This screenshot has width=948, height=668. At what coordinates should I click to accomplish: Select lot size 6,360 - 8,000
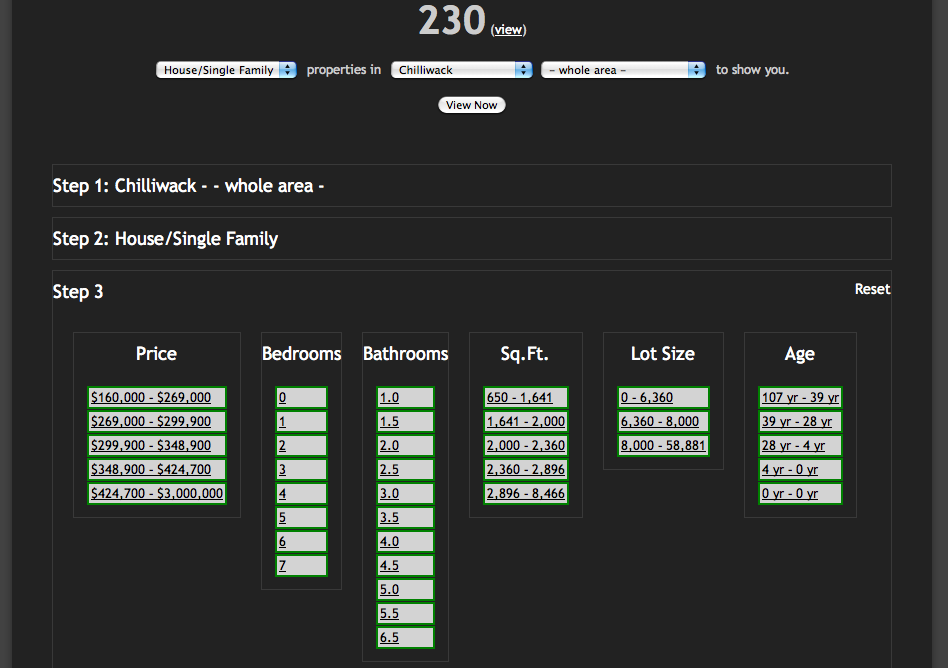tap(663, 421)
